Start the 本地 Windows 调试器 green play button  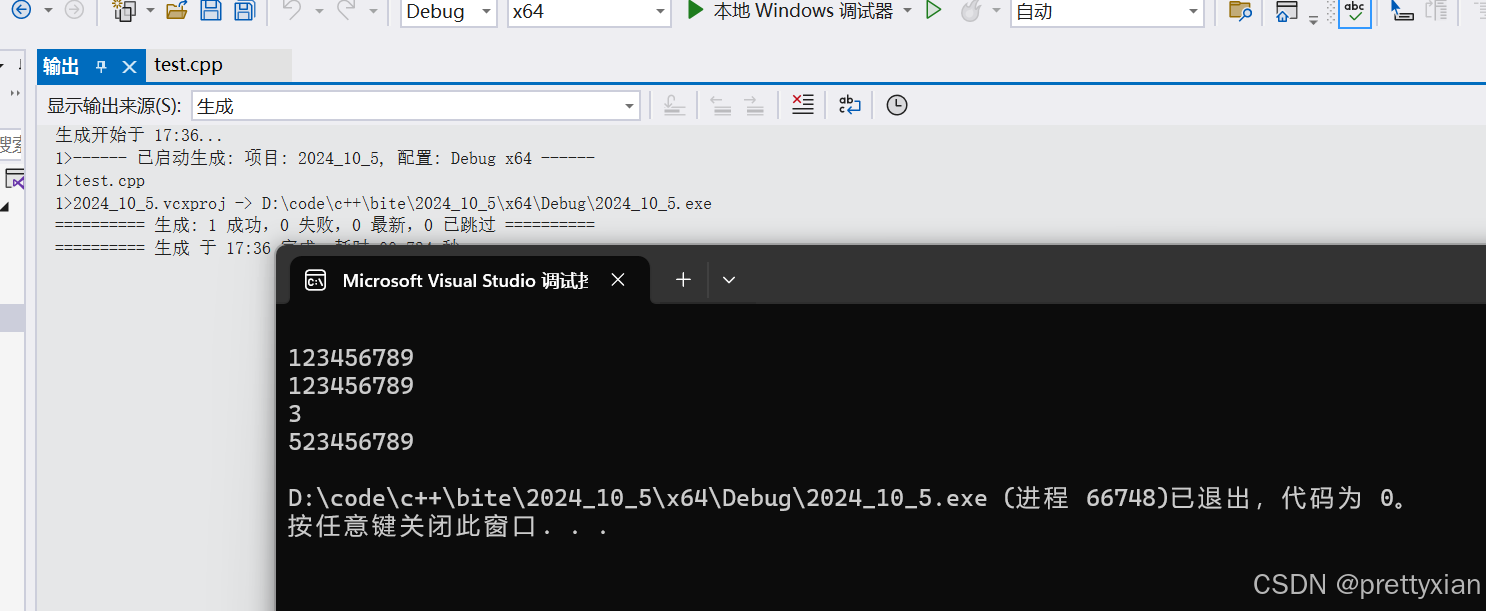pos(695,11)
